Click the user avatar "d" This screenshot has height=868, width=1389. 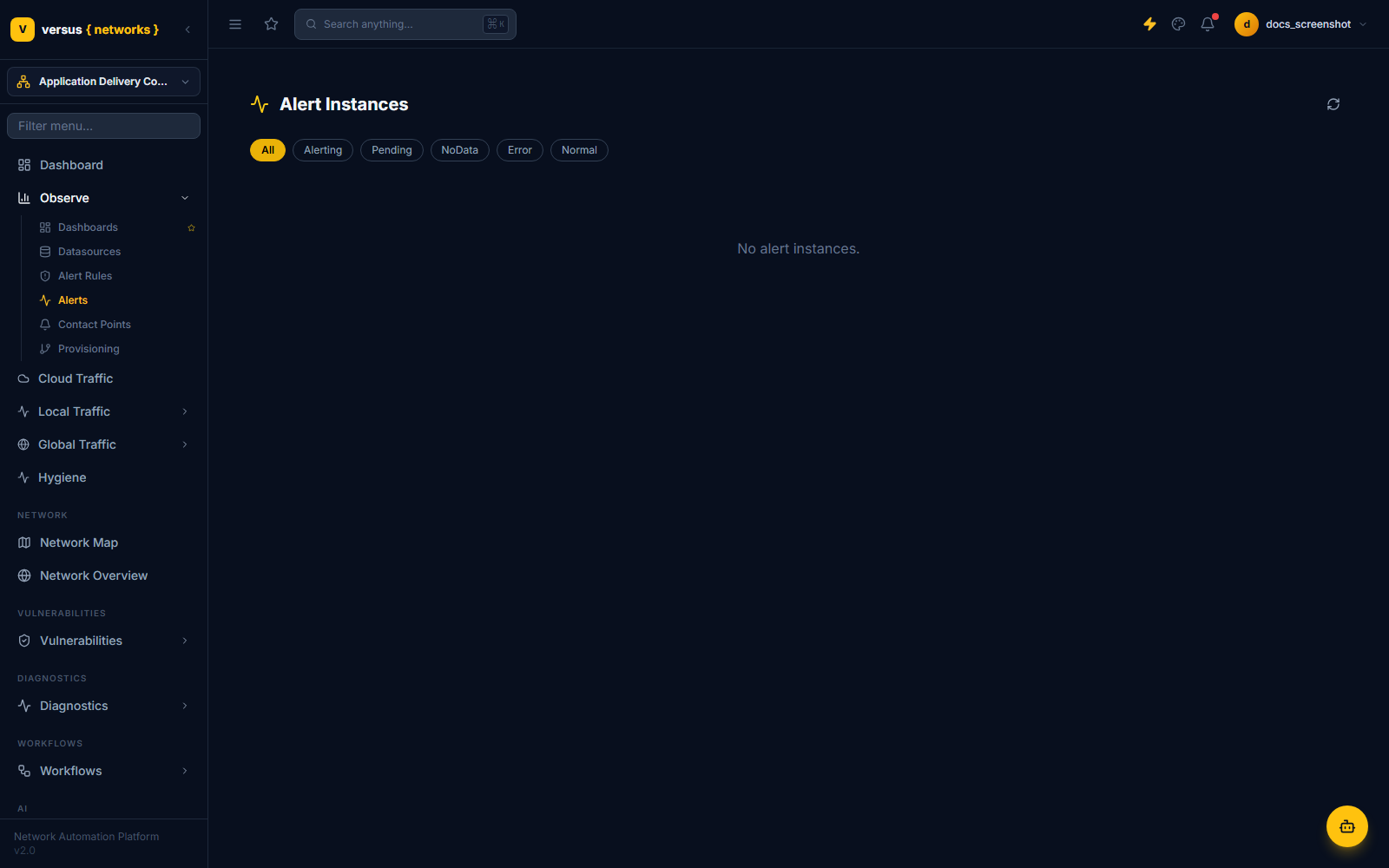(x=1247, y=24)
